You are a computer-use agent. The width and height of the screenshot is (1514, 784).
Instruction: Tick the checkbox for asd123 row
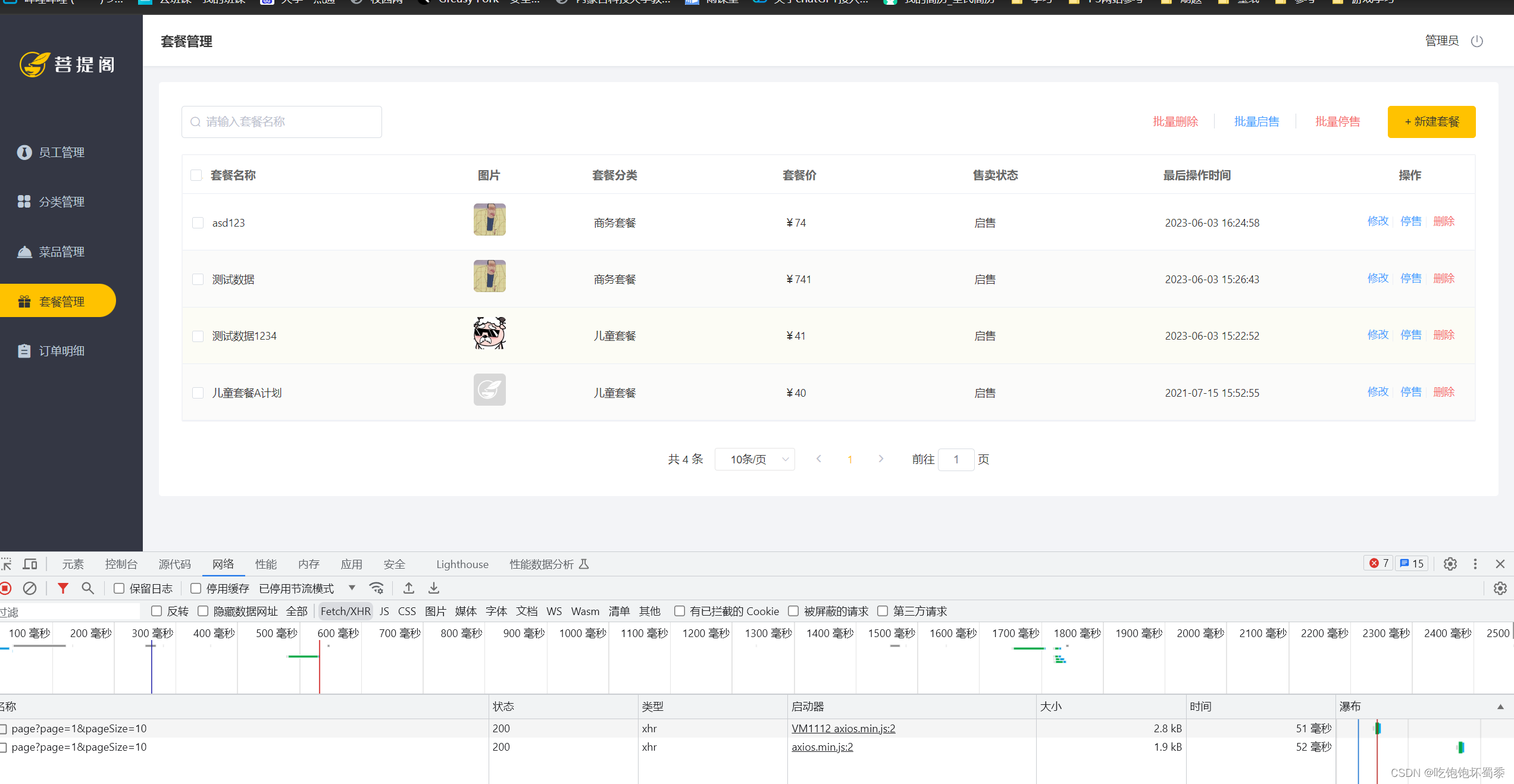pos(198,223)
